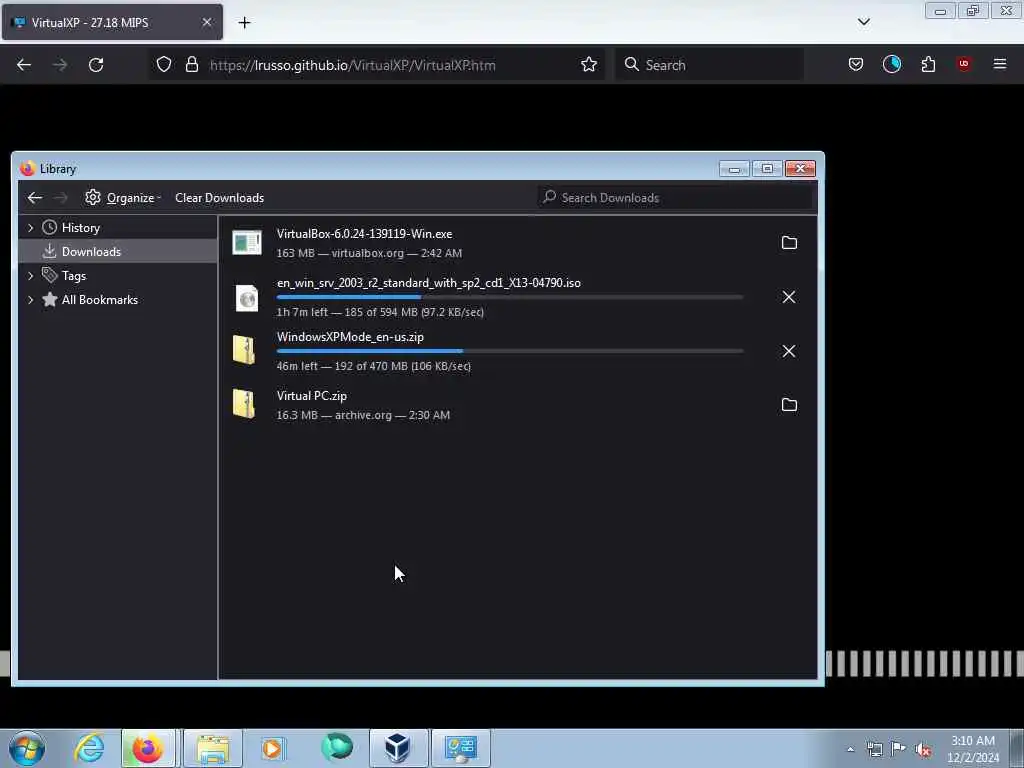Open the control panel taskbar icon
The width and height of the screenshot is (1024, 768).
461,748
